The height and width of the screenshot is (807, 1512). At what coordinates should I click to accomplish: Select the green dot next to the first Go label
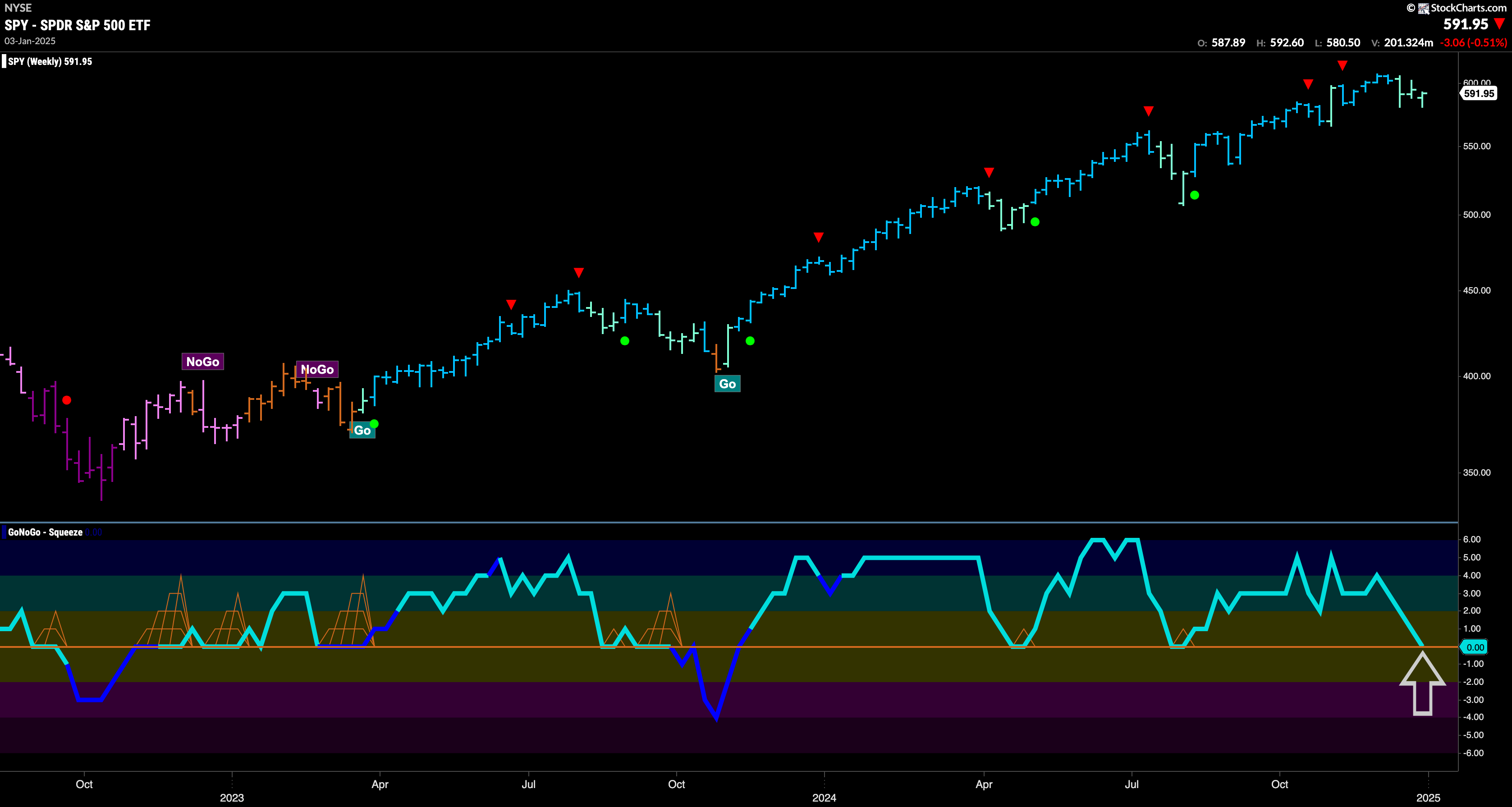pos(375,424)
